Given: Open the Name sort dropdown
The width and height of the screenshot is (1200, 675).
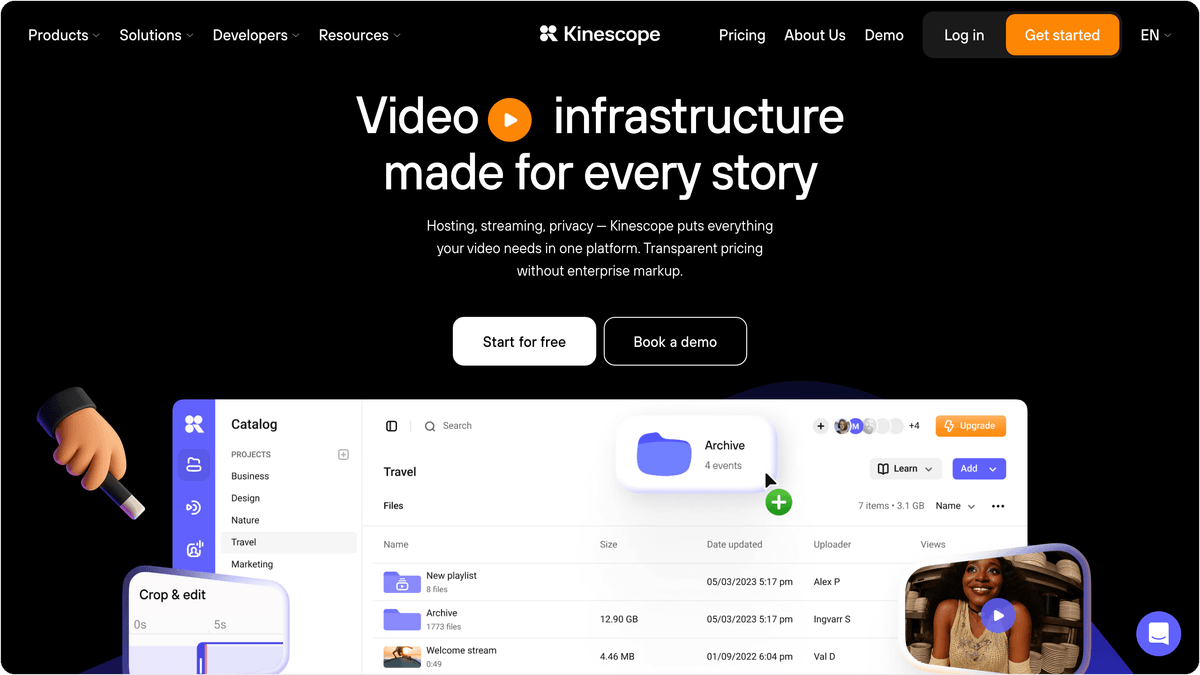Looking at the screenshot, I should [955, 506].
